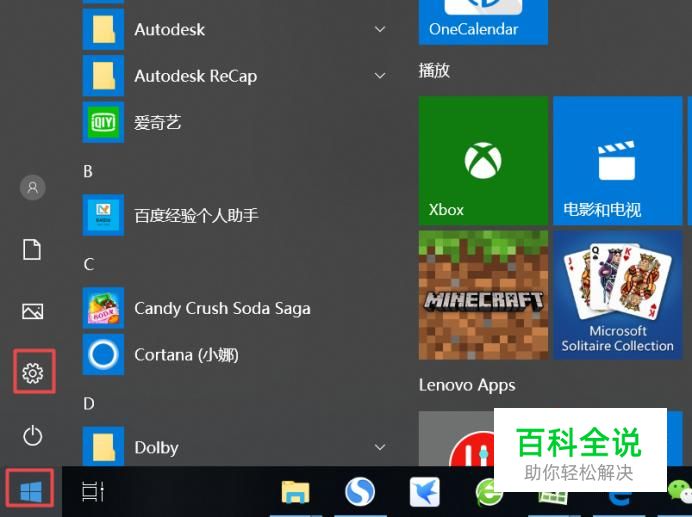The height and width of the screenshot is (517, 692).
Task: Open the Pictures shortcut icon
Action: [33, 311]
